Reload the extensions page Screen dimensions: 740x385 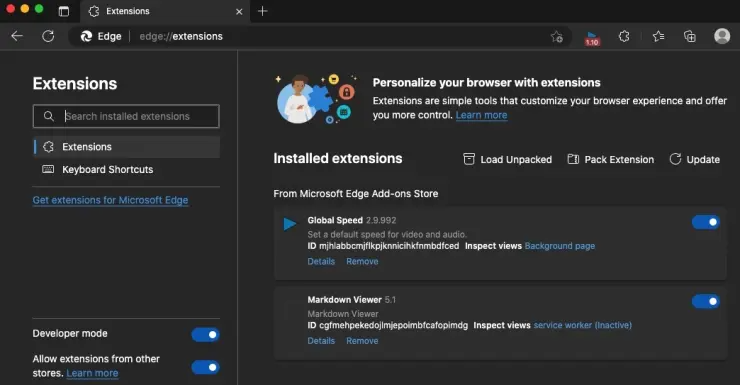coord(48,36)
